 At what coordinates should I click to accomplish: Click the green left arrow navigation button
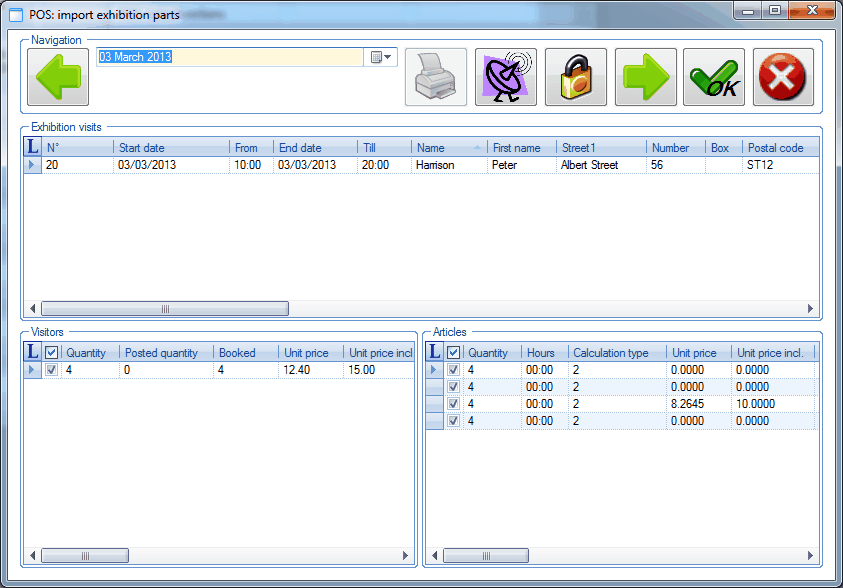58,77
